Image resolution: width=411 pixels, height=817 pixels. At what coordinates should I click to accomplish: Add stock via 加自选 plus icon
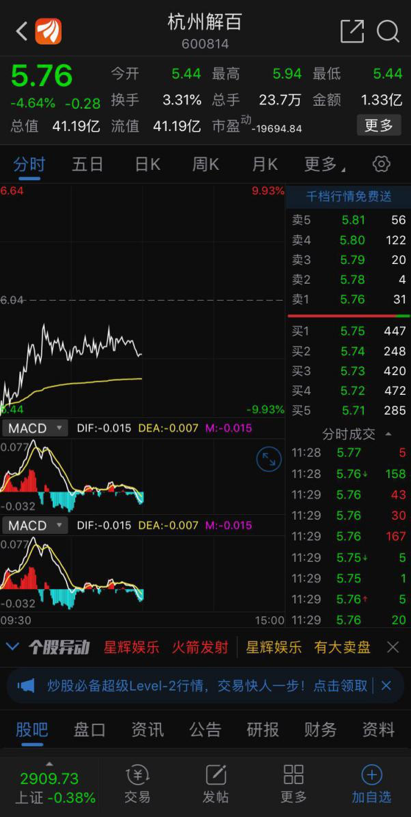pyautogui.click(x=371, y=785)
